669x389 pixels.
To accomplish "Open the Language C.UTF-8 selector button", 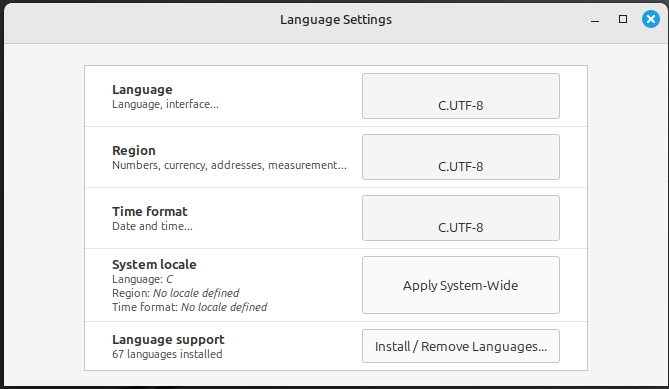I will [x=461, y=96].
